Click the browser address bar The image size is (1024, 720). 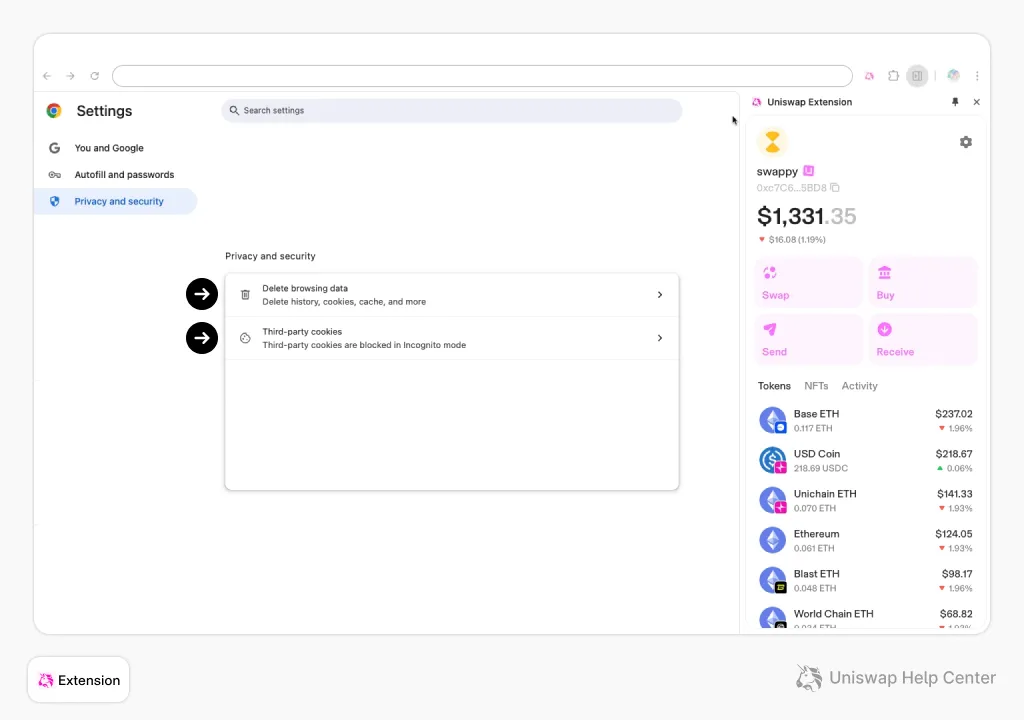(482, 76)
